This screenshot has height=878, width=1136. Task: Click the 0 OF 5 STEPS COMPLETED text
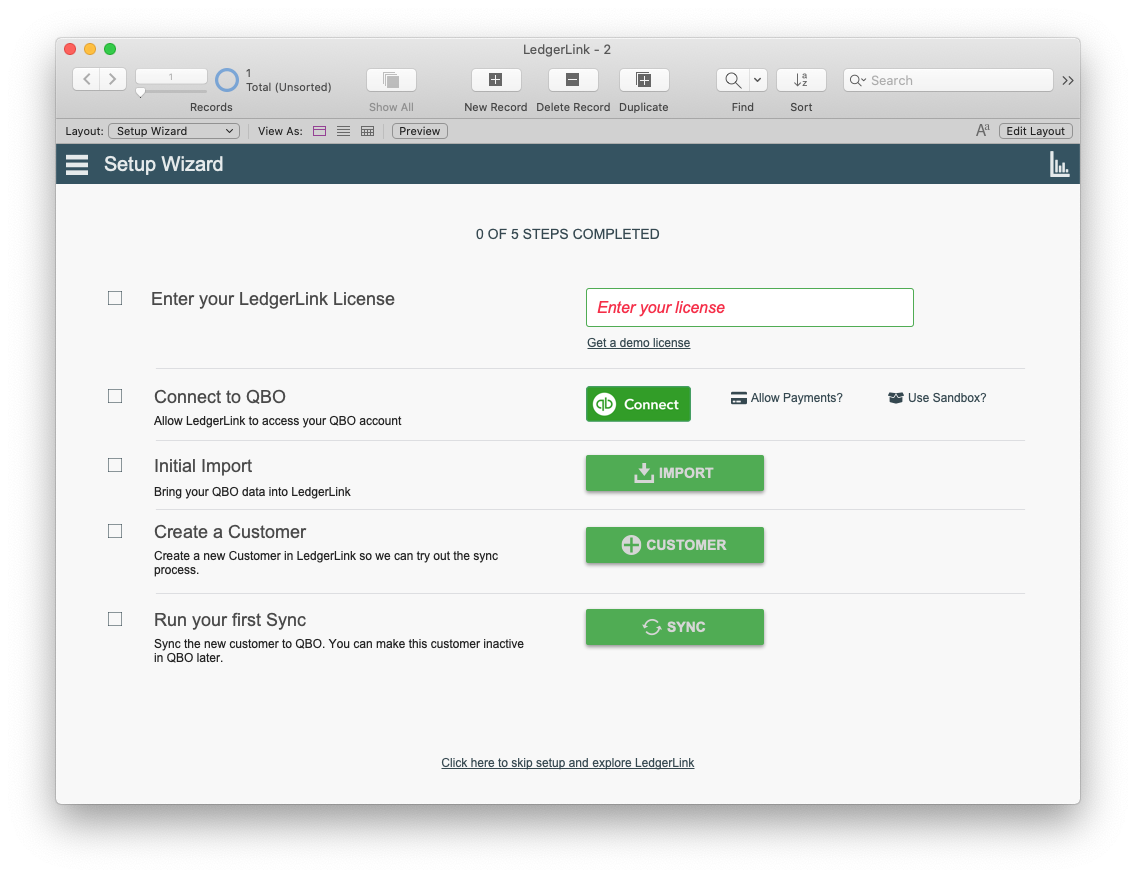tap(567, 234)
